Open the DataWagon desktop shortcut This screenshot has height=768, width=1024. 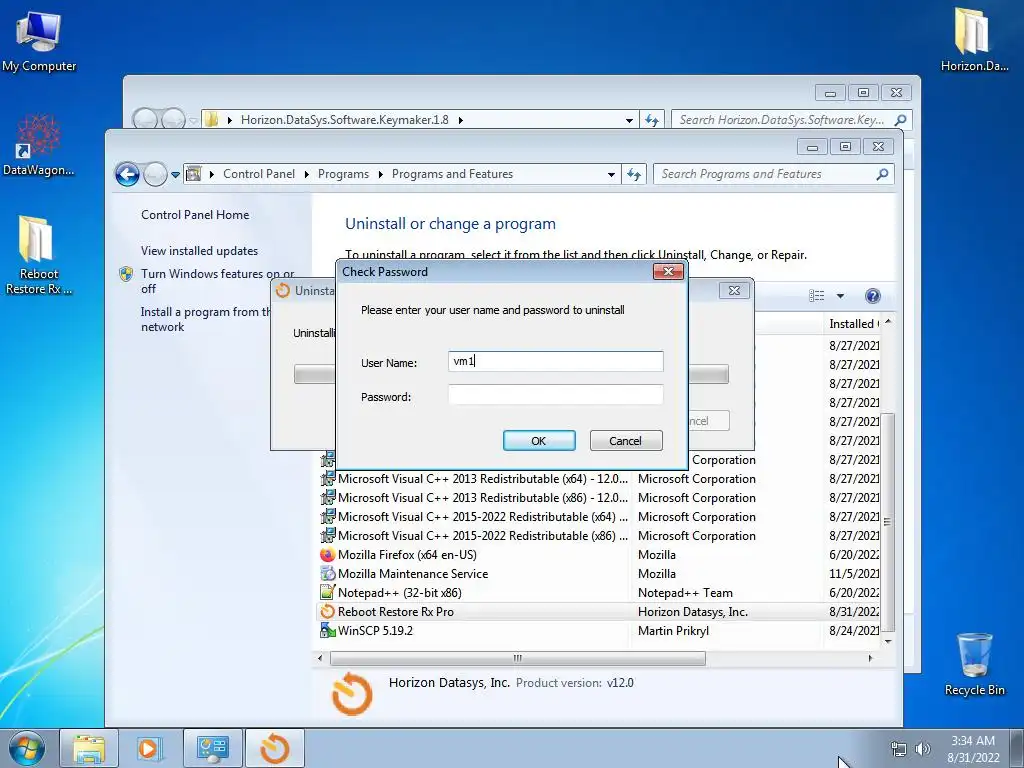(x=38, y=144)
